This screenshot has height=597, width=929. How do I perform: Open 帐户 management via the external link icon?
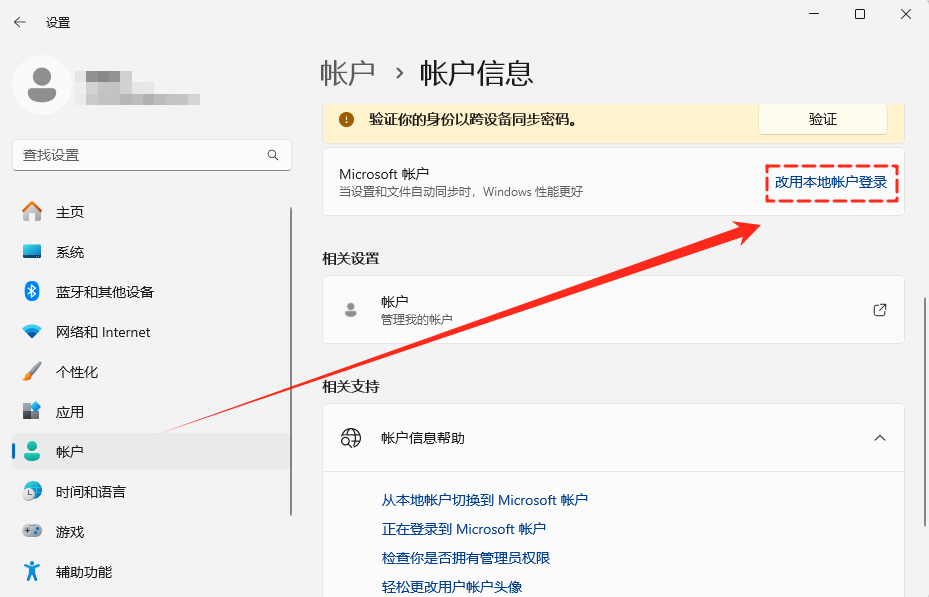pyautogui.click(x=879, y=310)
